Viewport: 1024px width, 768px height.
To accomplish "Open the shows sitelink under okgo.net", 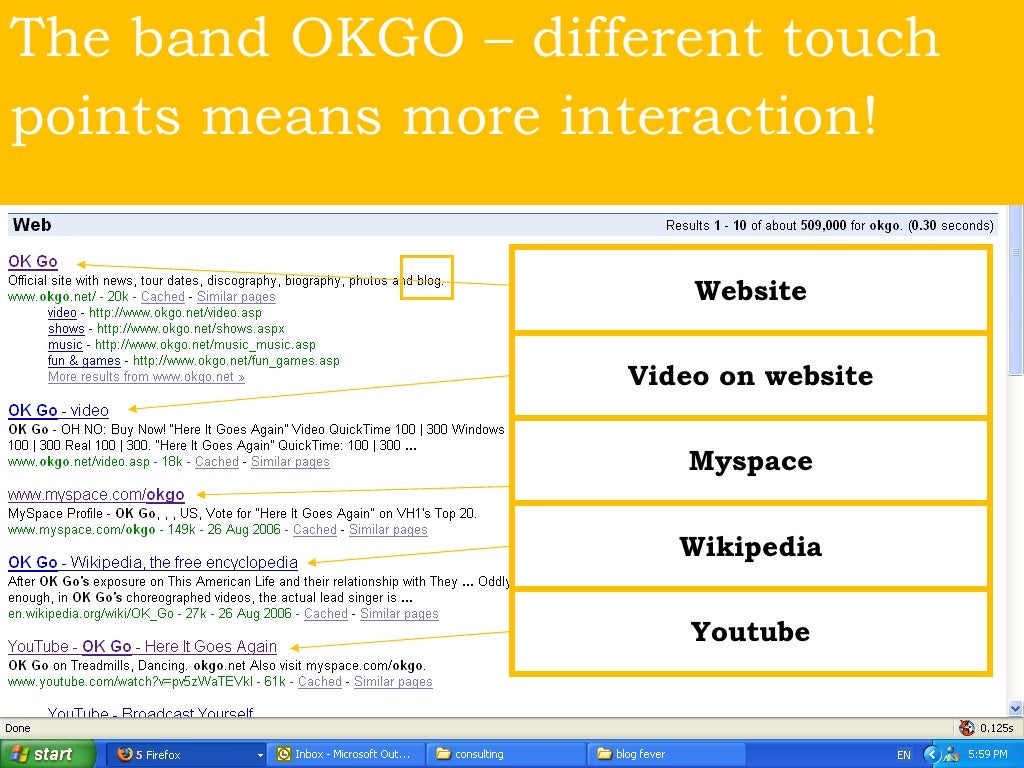I will point(66,328).
